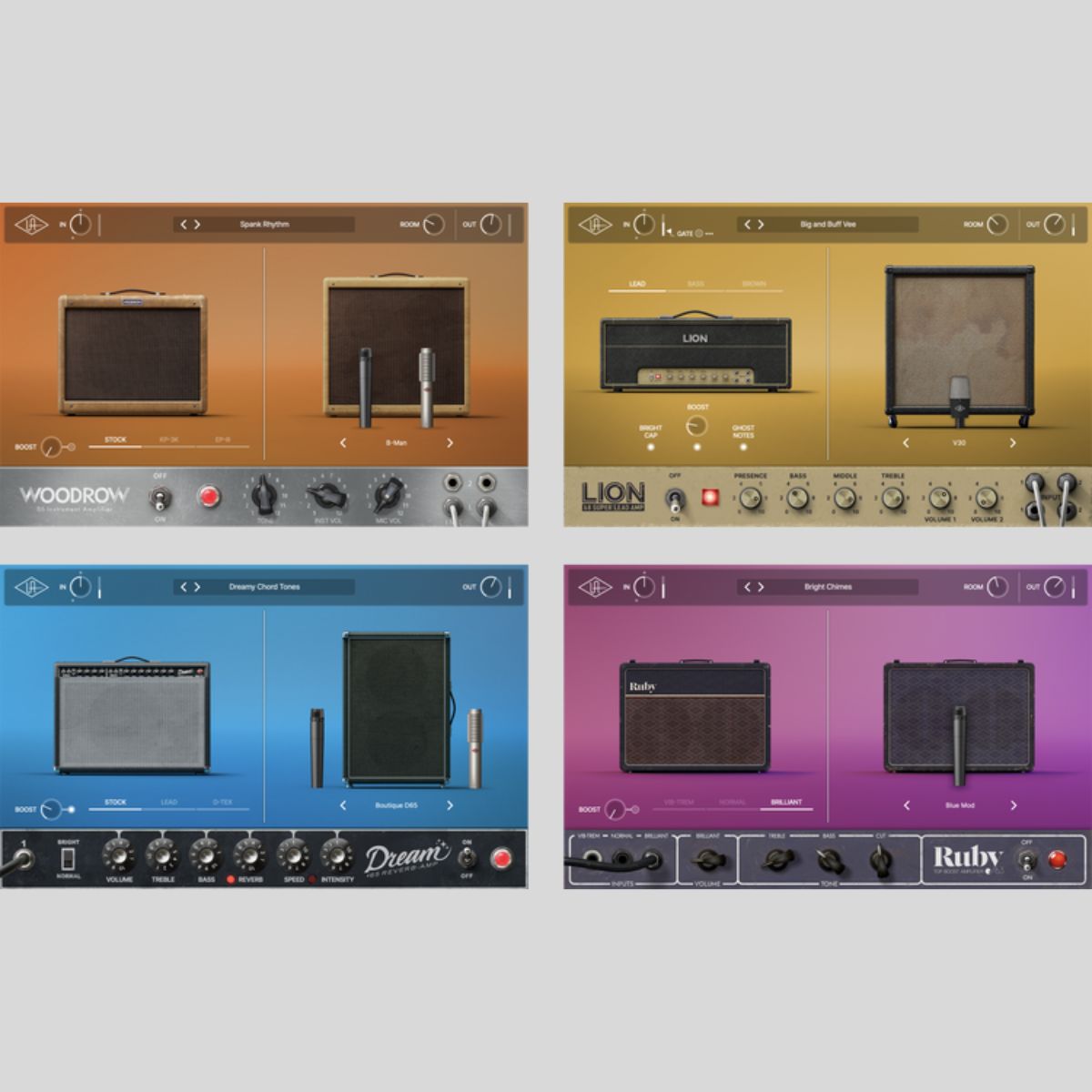Click the Ruby amp image
The width and height of the screenshot is (1092, 1092).
tap(694, 716)
